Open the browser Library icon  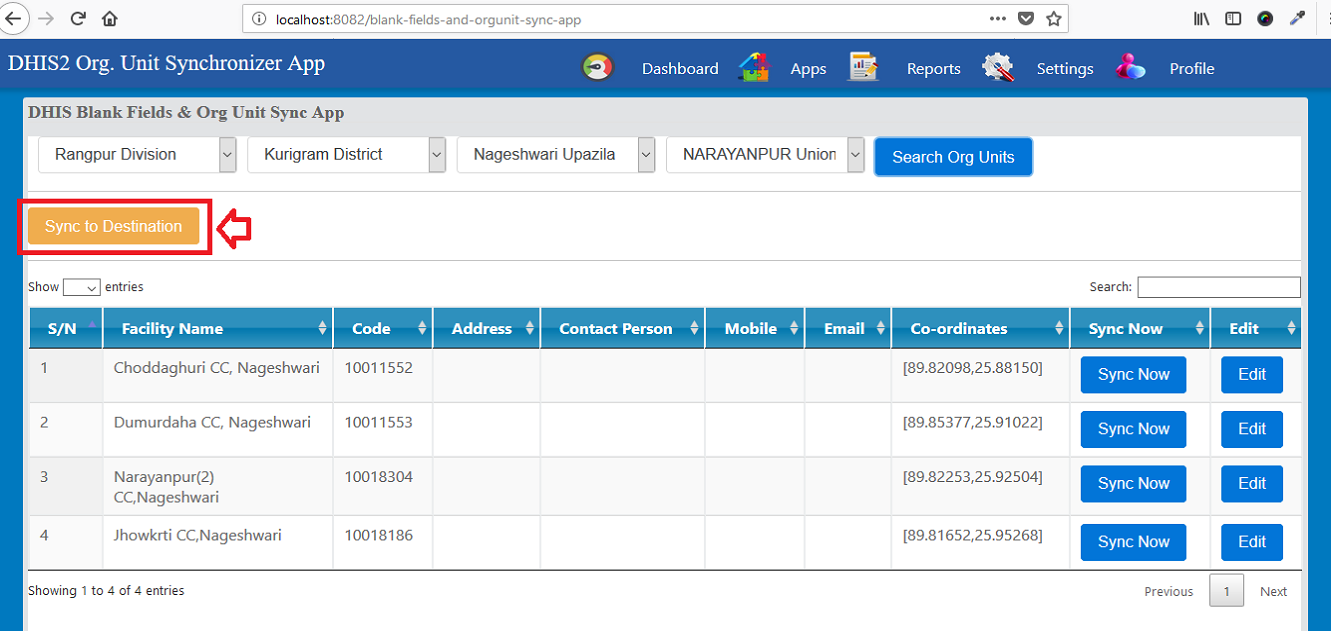click(x=1203, y=19)
